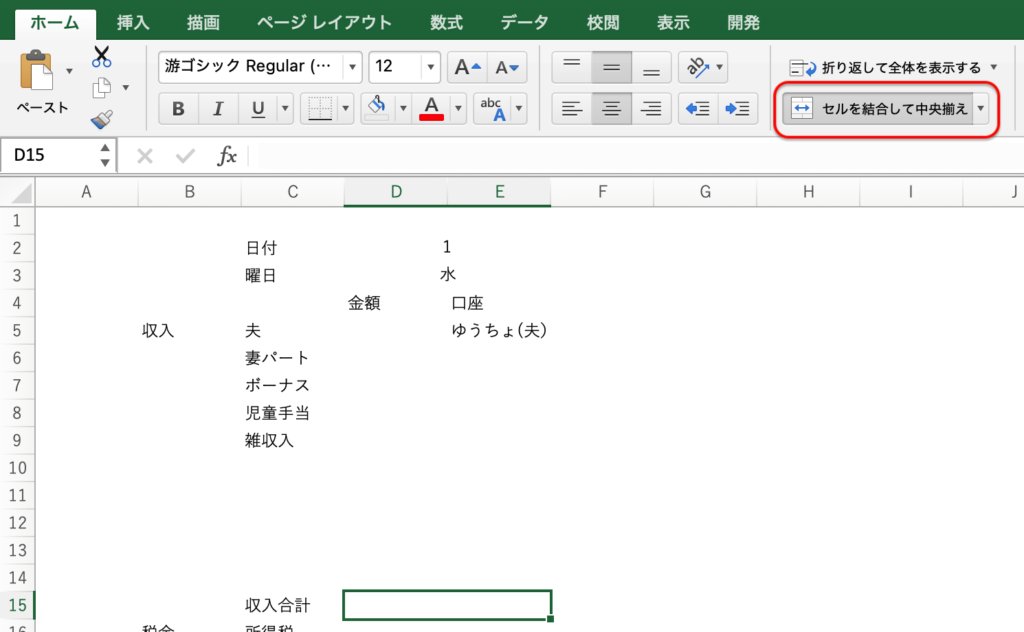Toggle Bold formatting
The image size is (1024, 632).
[178, 109]
